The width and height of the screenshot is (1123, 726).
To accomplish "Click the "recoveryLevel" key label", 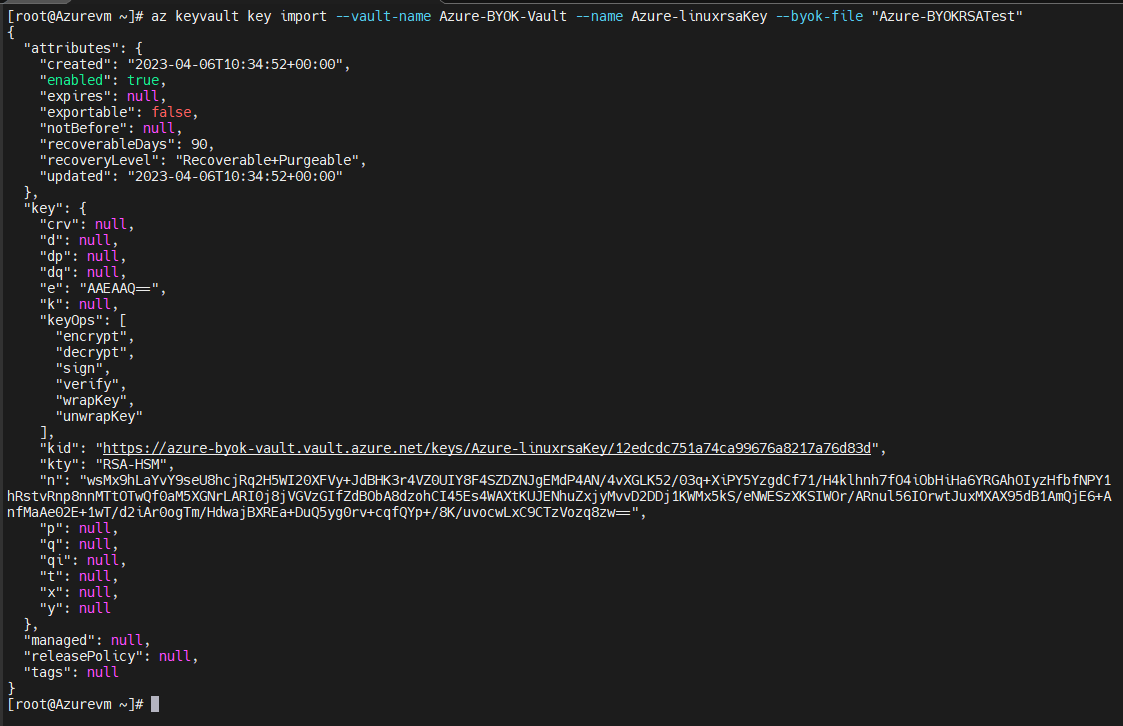I will point(99,160).
